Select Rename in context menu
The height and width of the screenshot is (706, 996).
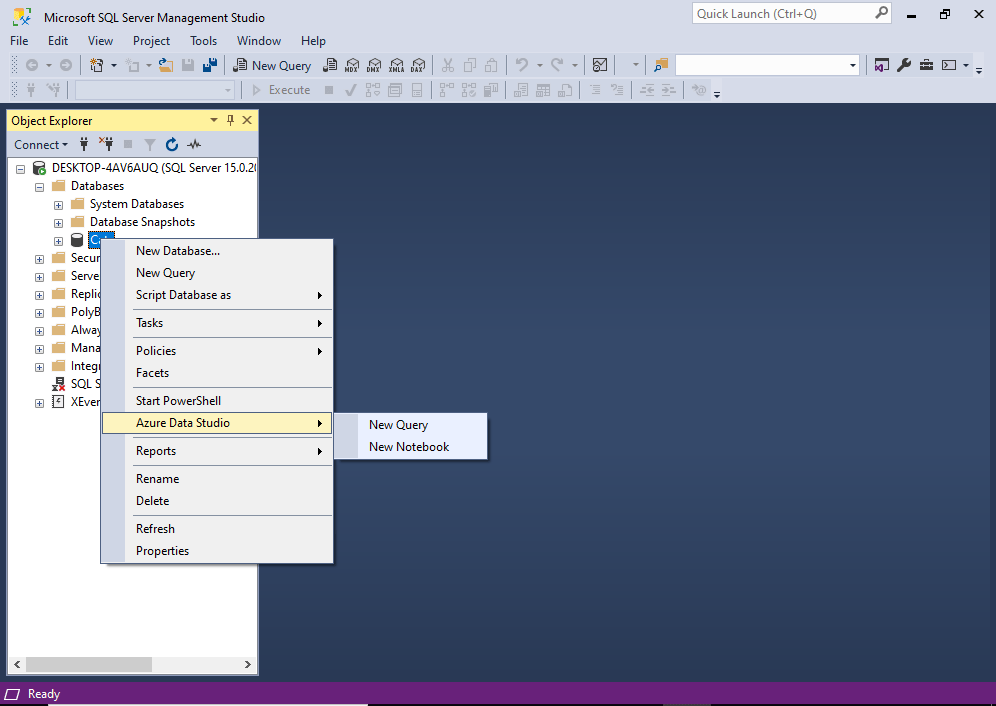(x=217, y=479)
